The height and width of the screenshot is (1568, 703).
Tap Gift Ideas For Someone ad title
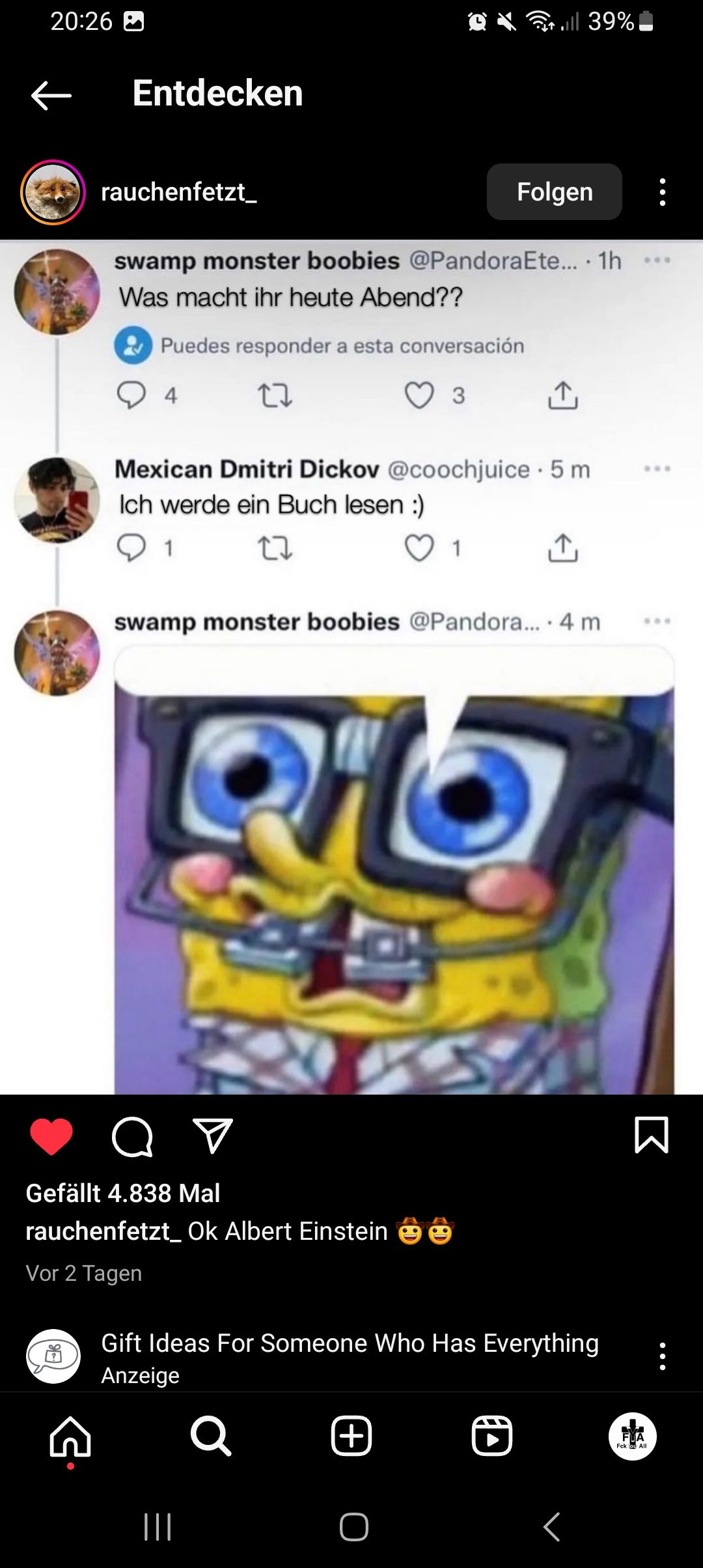pyautogui.click(x=350, y=1343)
